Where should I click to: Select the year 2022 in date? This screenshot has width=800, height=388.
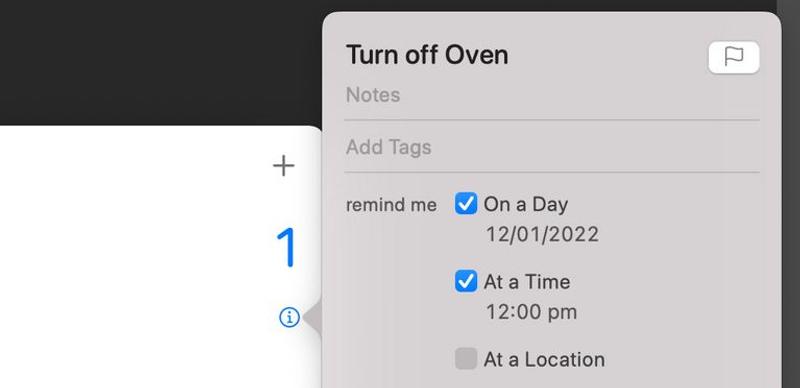[x=571, y=235]
